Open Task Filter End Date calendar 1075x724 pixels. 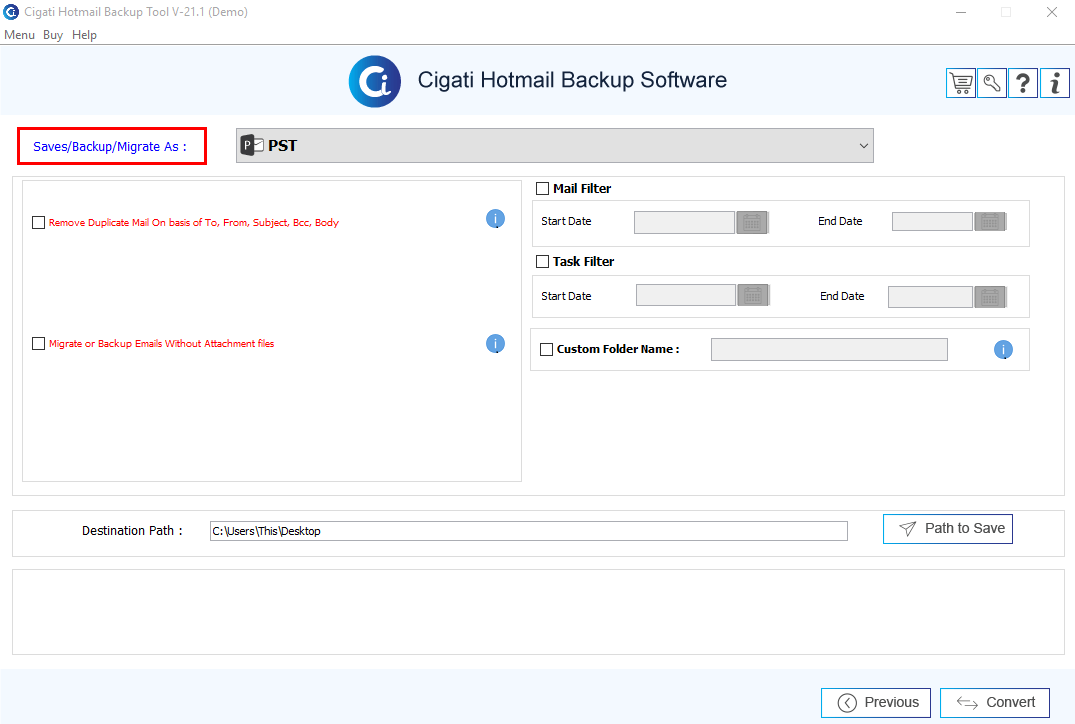[x=990, y=297]
